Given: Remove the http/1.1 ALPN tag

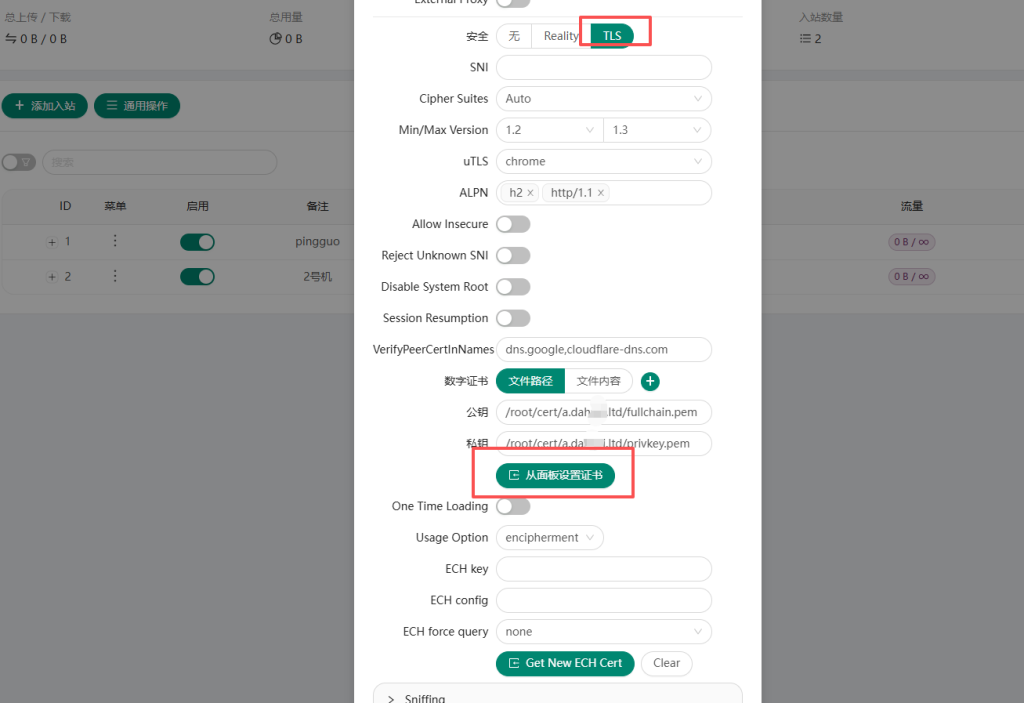Looking at the screenshot, I should pos(601,193).
